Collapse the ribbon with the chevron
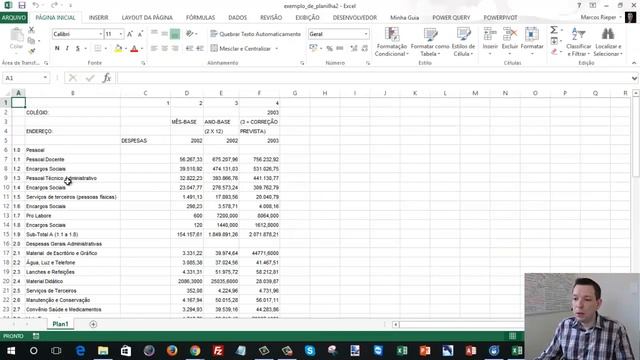This screenshot has width=640, height=360. (634, 63)
